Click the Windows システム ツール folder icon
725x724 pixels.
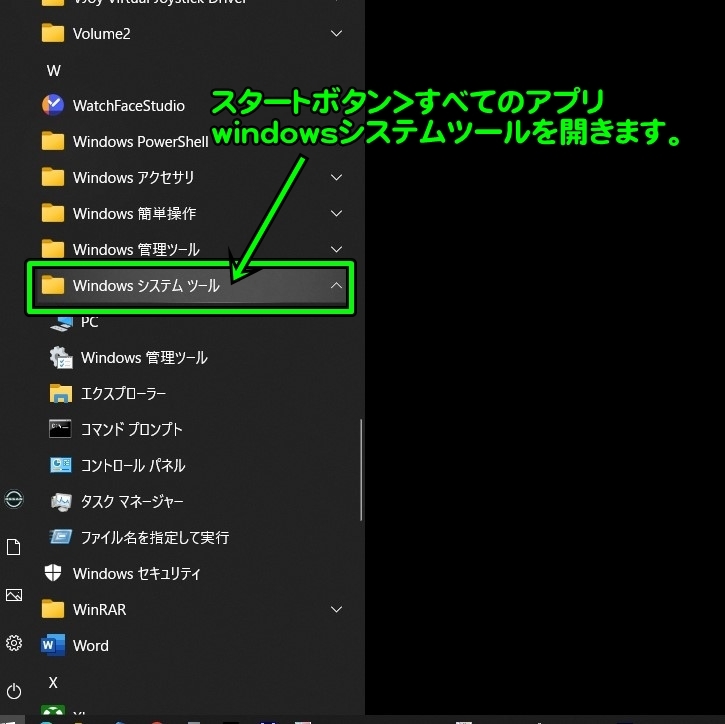click(53, 286)
